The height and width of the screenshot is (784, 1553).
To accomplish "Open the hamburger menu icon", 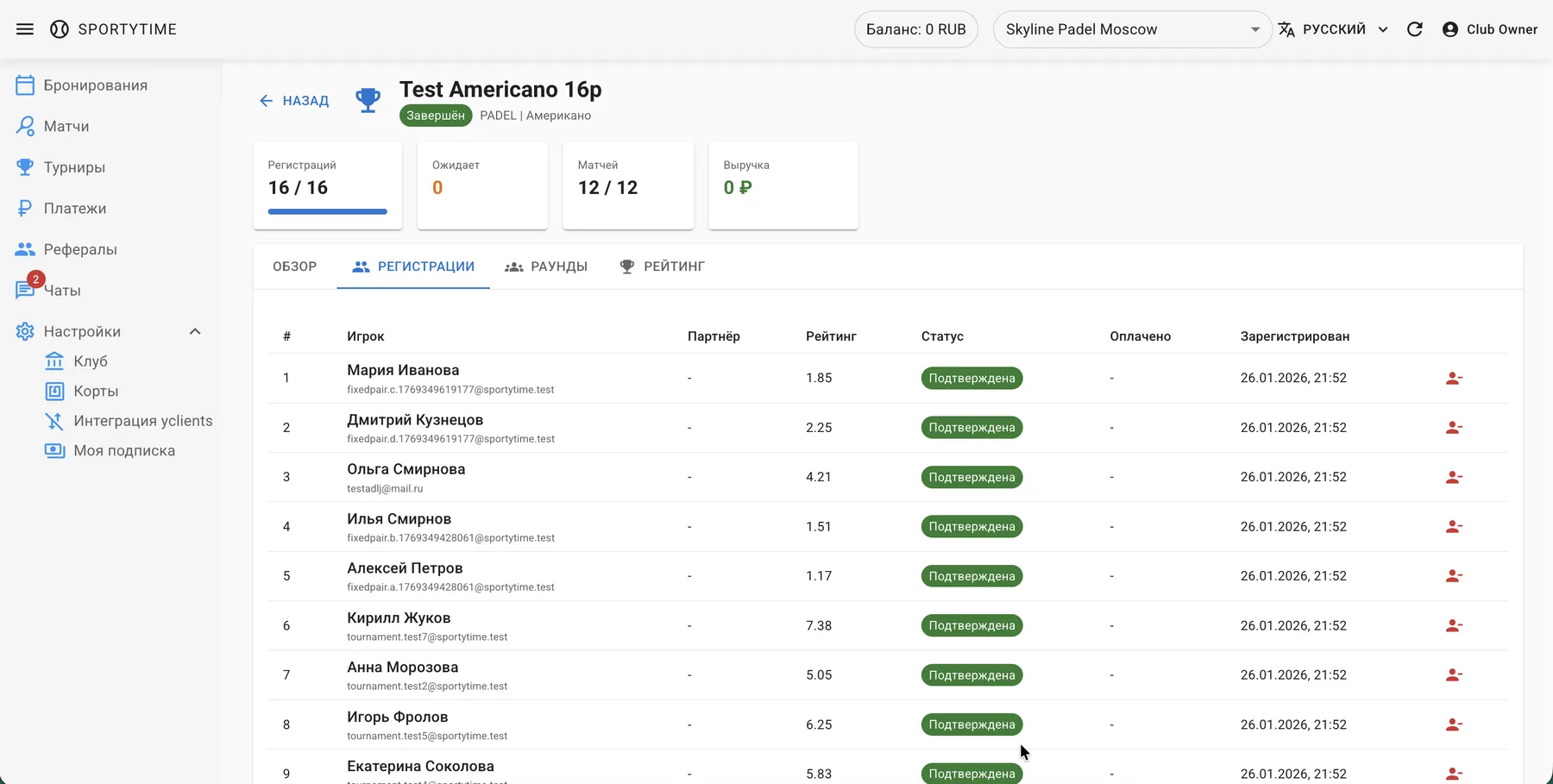I will click(25, 29).
